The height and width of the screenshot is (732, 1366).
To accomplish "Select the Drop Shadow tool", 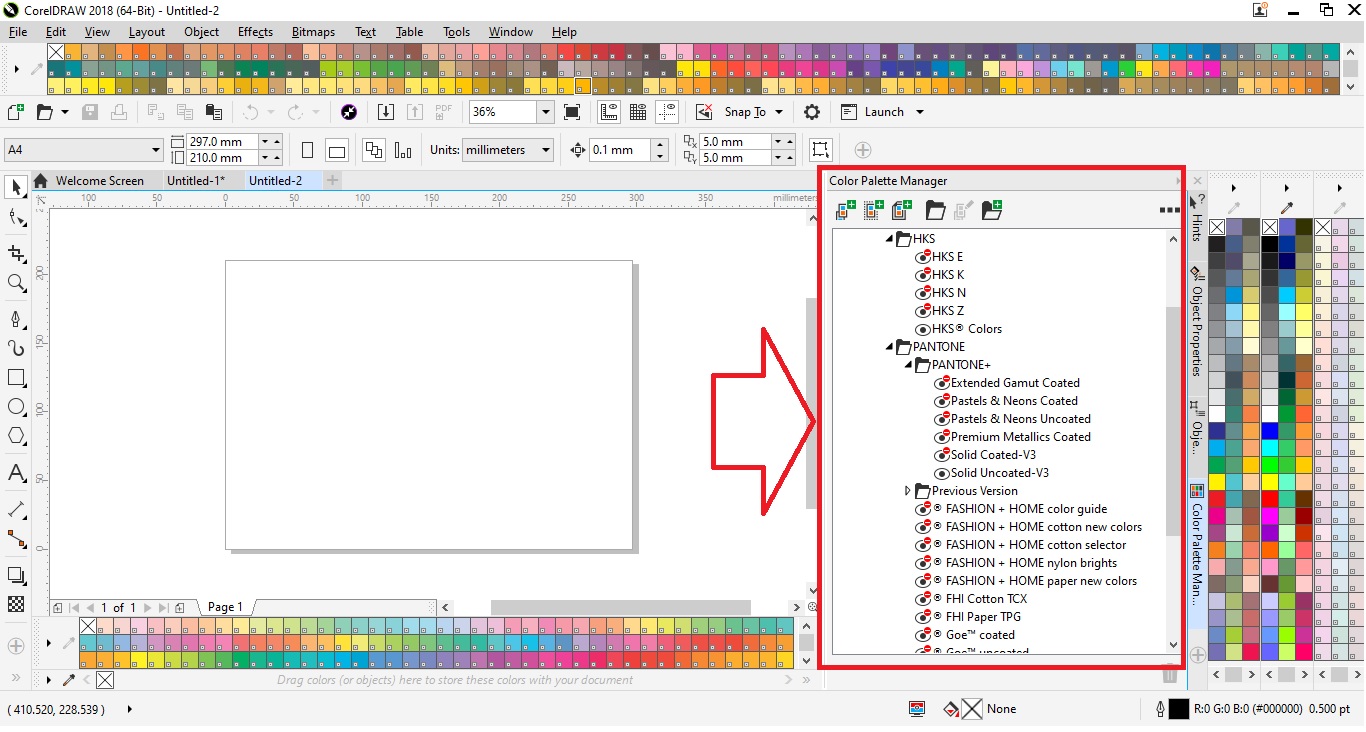I will [16, 575].
